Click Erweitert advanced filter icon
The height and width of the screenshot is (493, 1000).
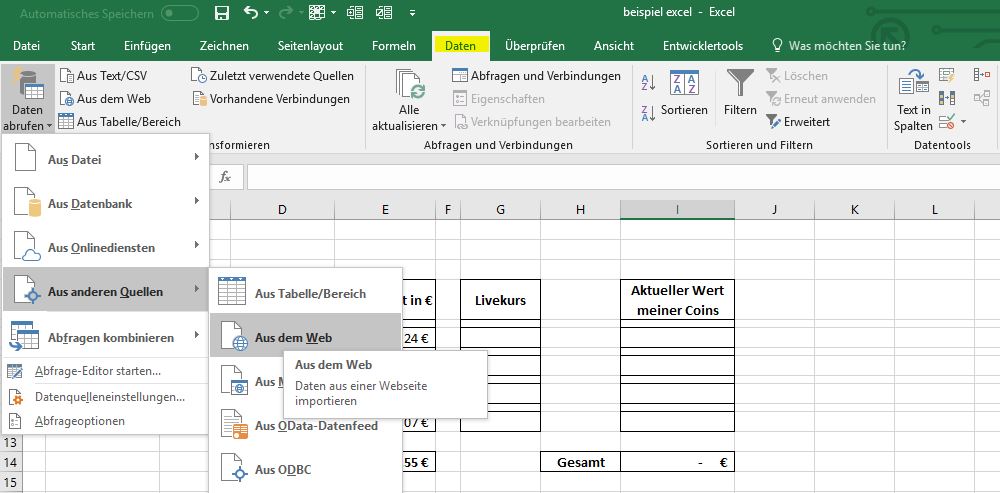tap(798, 122)
